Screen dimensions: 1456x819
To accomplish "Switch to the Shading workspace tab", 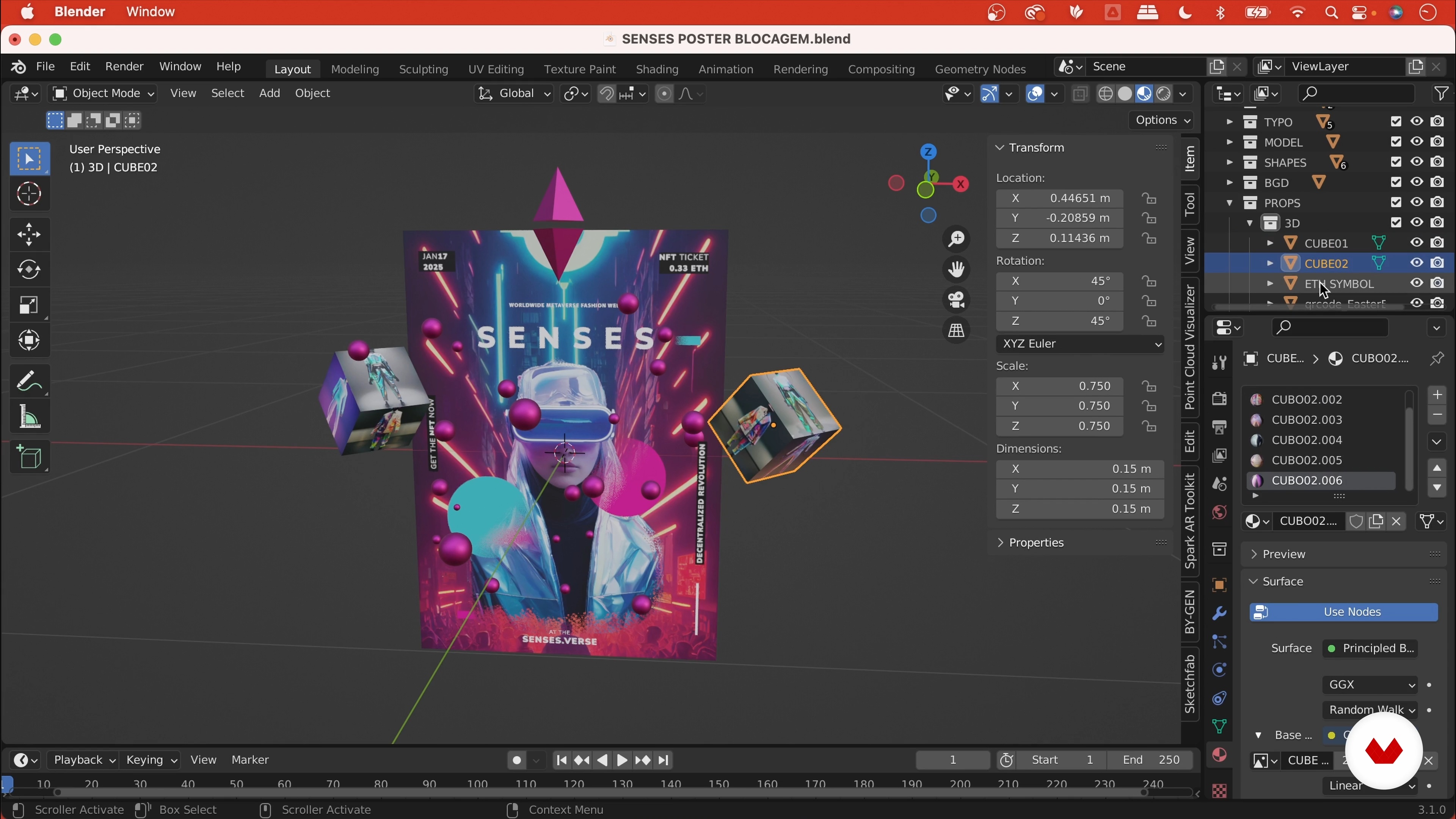I will click(x=657, y=69).
